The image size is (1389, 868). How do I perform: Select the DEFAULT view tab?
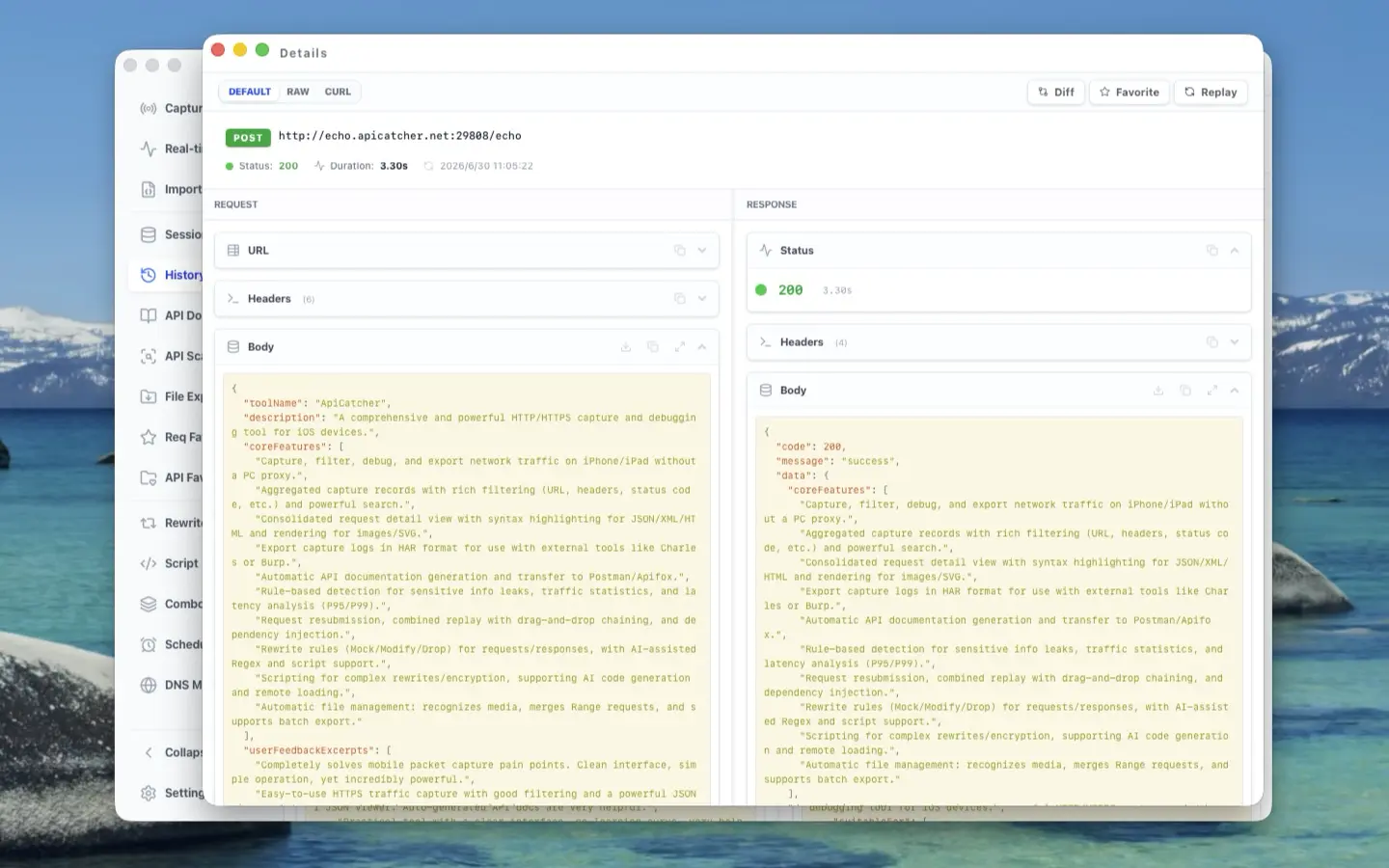(250, 92)
